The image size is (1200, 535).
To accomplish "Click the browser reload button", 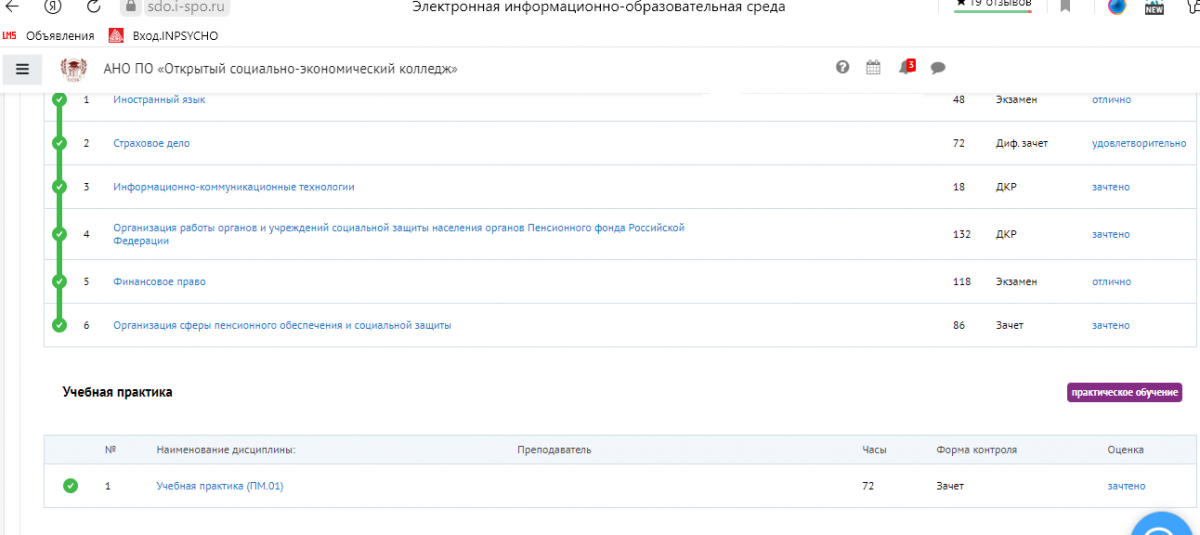I will pyautogui.click(x=93, y=7).
